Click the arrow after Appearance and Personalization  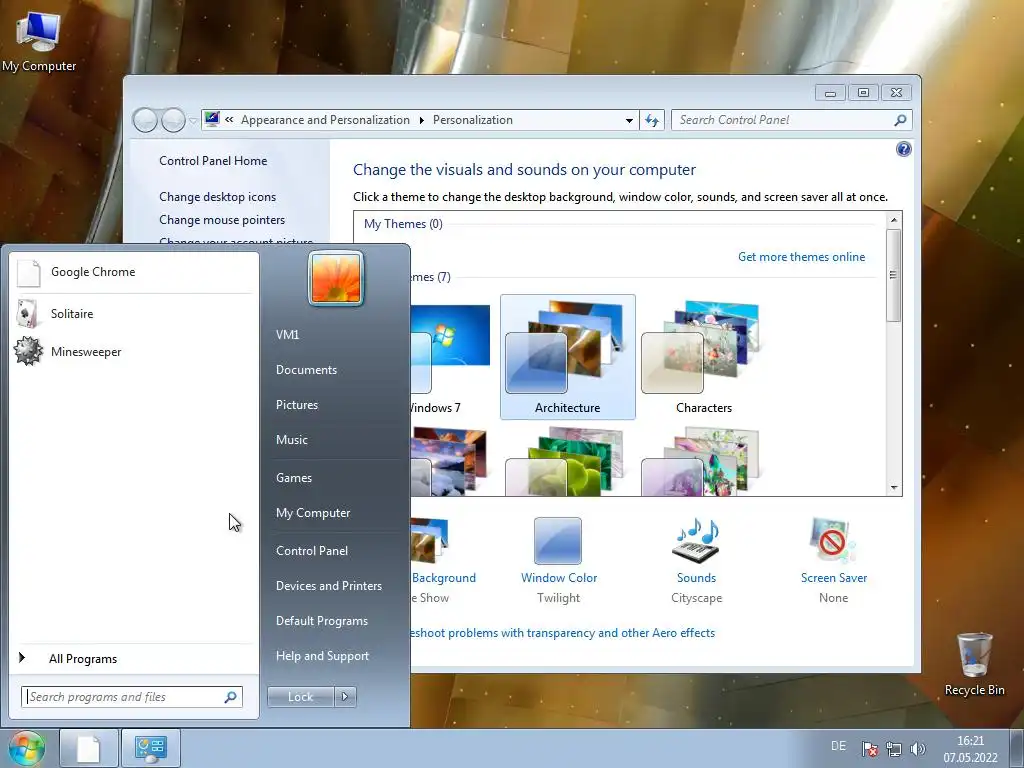(x=421, y=120)
